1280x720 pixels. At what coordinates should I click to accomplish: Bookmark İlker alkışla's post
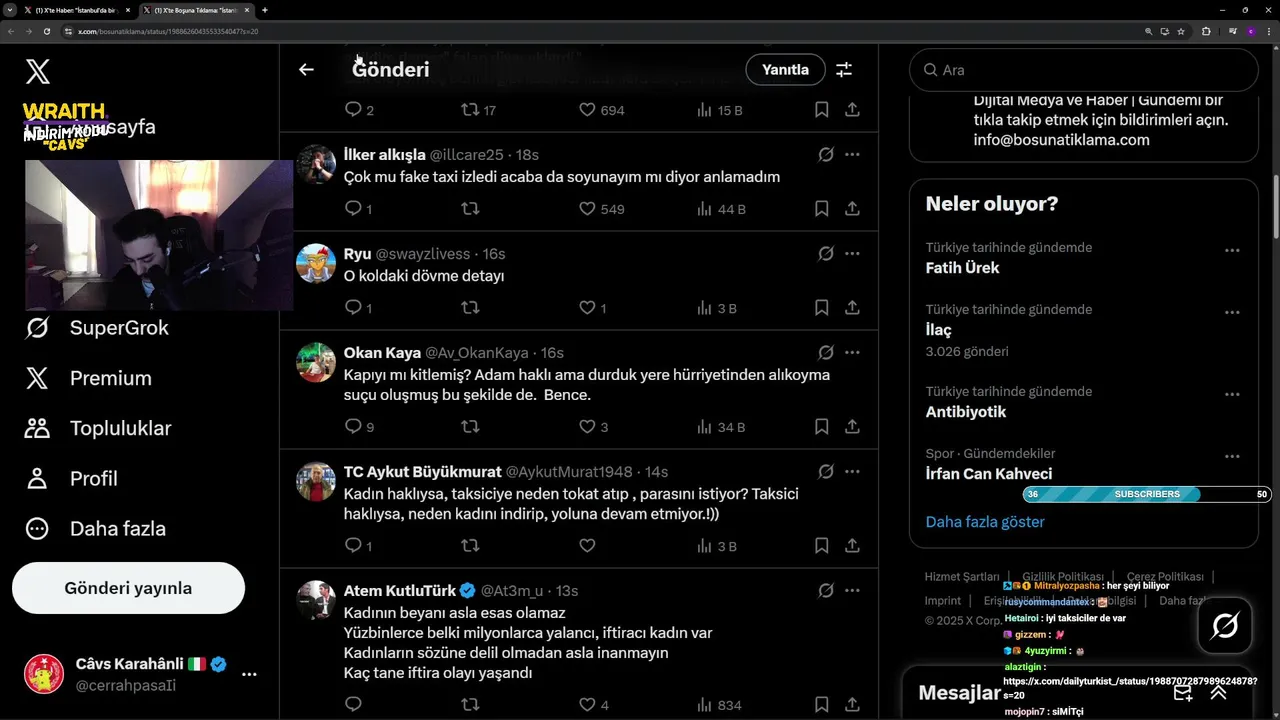coord(821,209)
